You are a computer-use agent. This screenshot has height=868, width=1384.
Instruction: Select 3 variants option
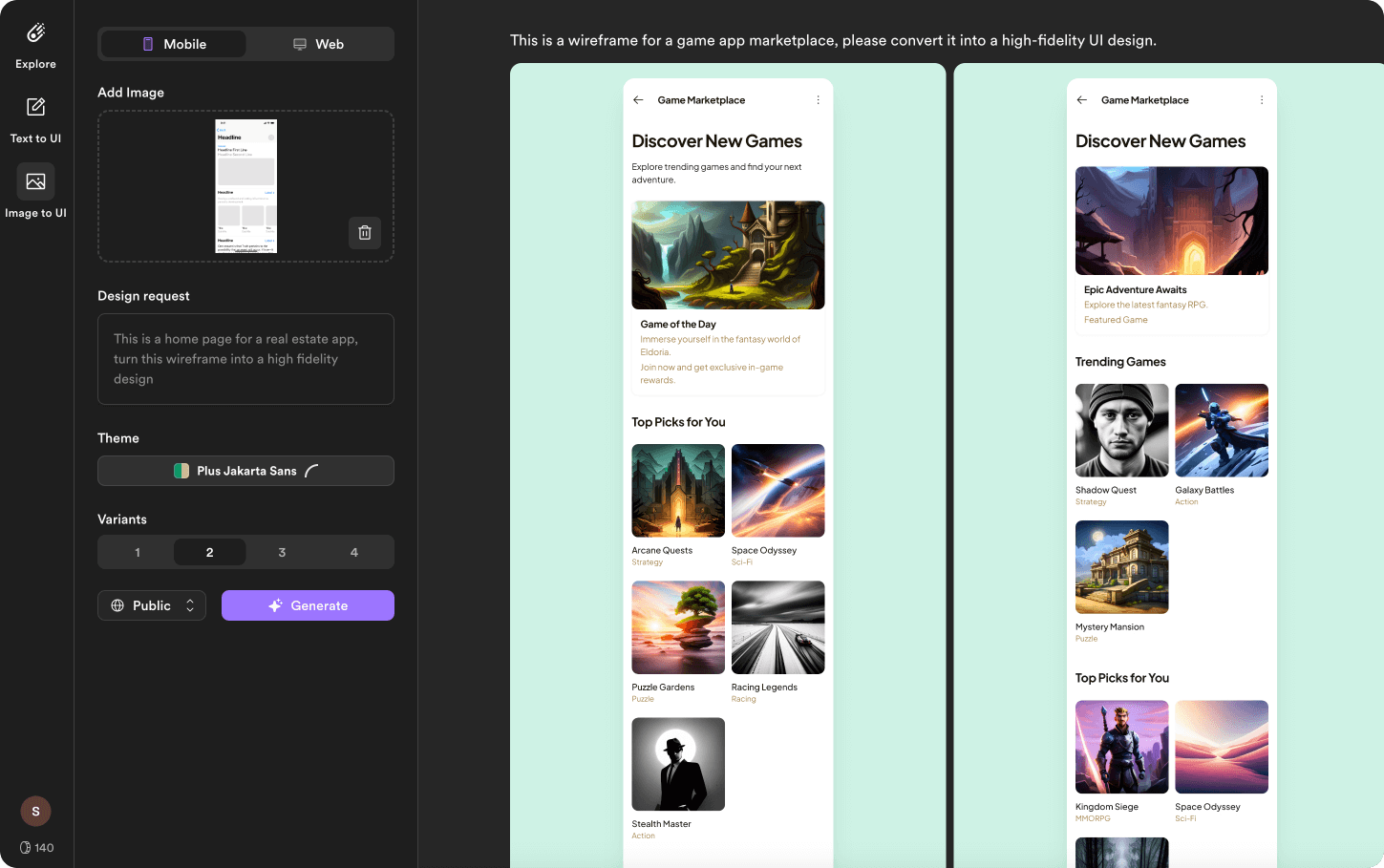tap(282, 552)
